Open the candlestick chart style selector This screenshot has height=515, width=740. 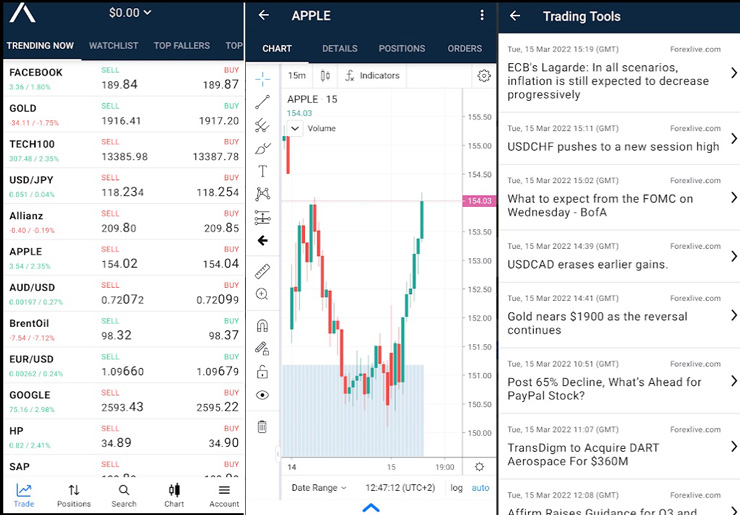point(325,76)
